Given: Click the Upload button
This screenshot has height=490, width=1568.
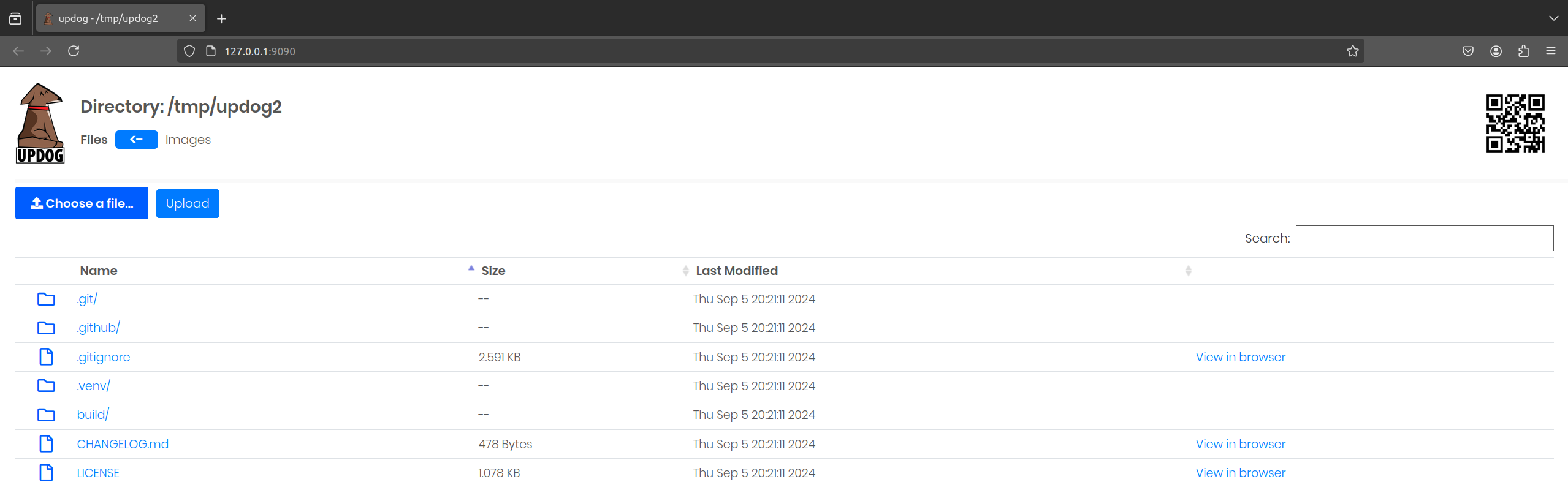Looking at the screenshot, I should pyautogui.click(x=188, y=203).
